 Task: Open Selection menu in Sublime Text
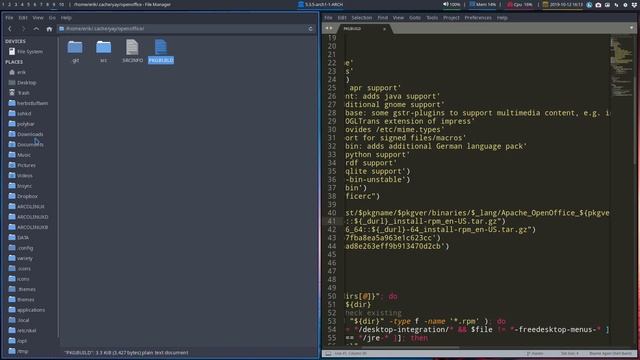point(362,18)
